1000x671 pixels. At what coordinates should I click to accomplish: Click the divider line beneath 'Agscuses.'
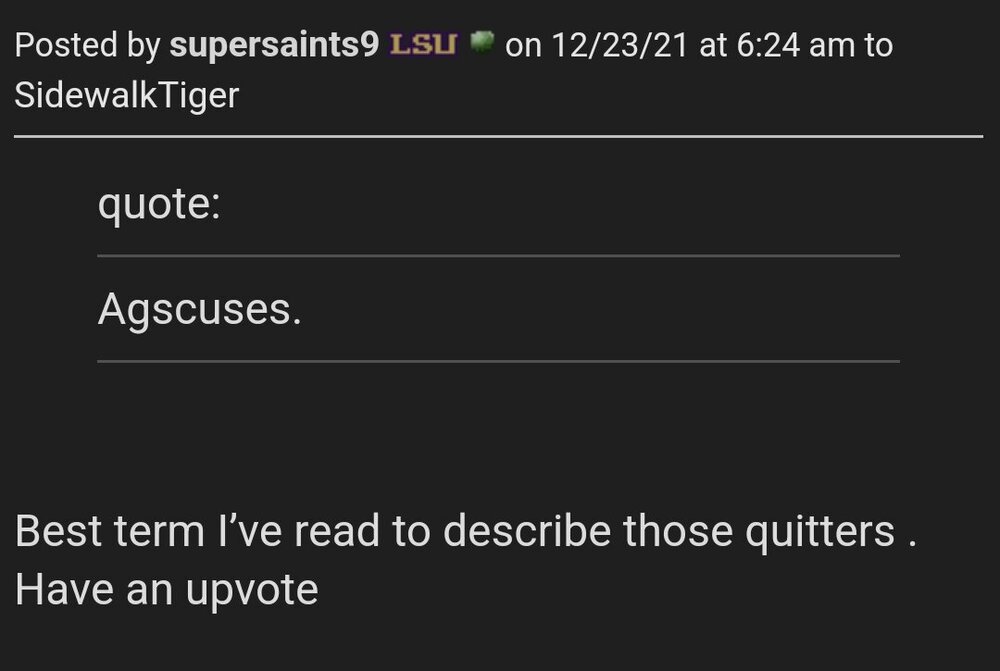pyautogui.click(x=498, y=361)
